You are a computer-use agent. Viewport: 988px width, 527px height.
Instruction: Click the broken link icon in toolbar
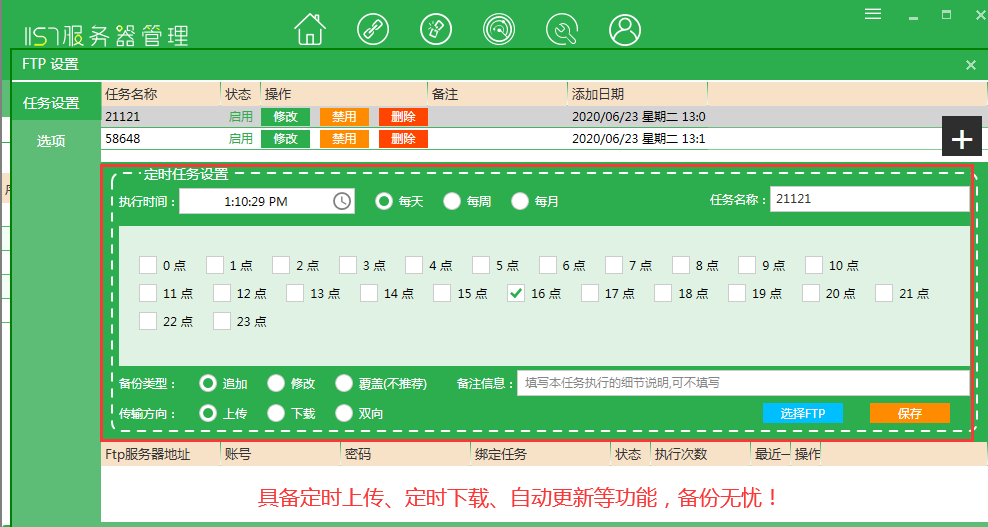435,30
